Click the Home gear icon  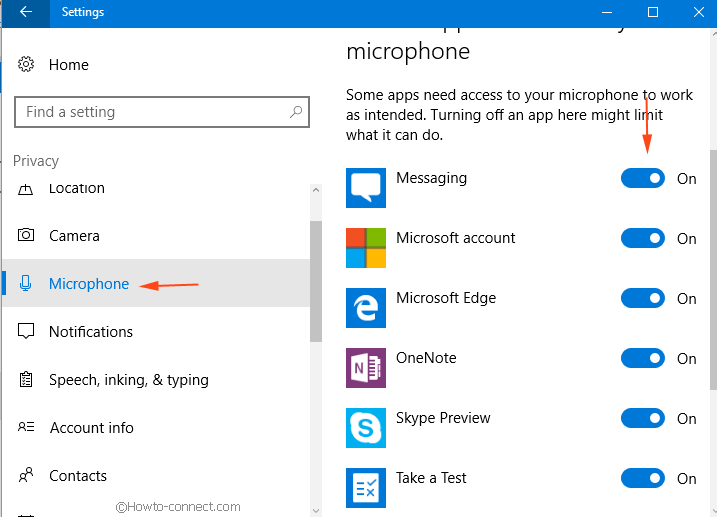point(26,64)
